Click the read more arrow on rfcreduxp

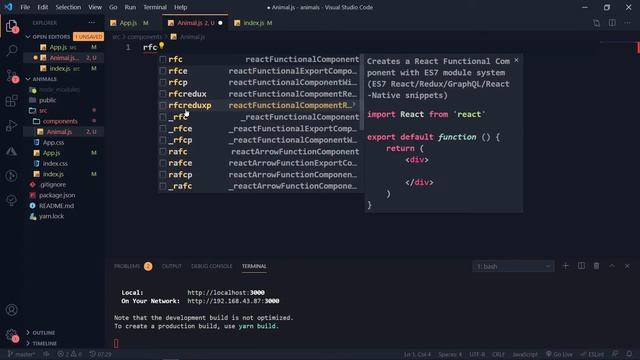pyautogui.click(x=354, y=105)
